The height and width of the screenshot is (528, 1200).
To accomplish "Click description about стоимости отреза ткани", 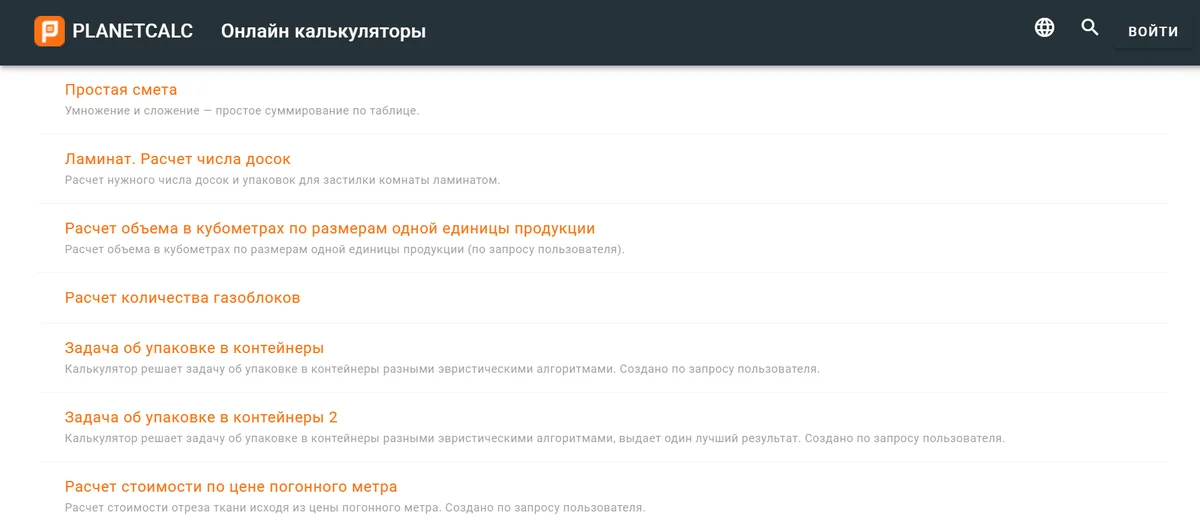I will point(355,508).
